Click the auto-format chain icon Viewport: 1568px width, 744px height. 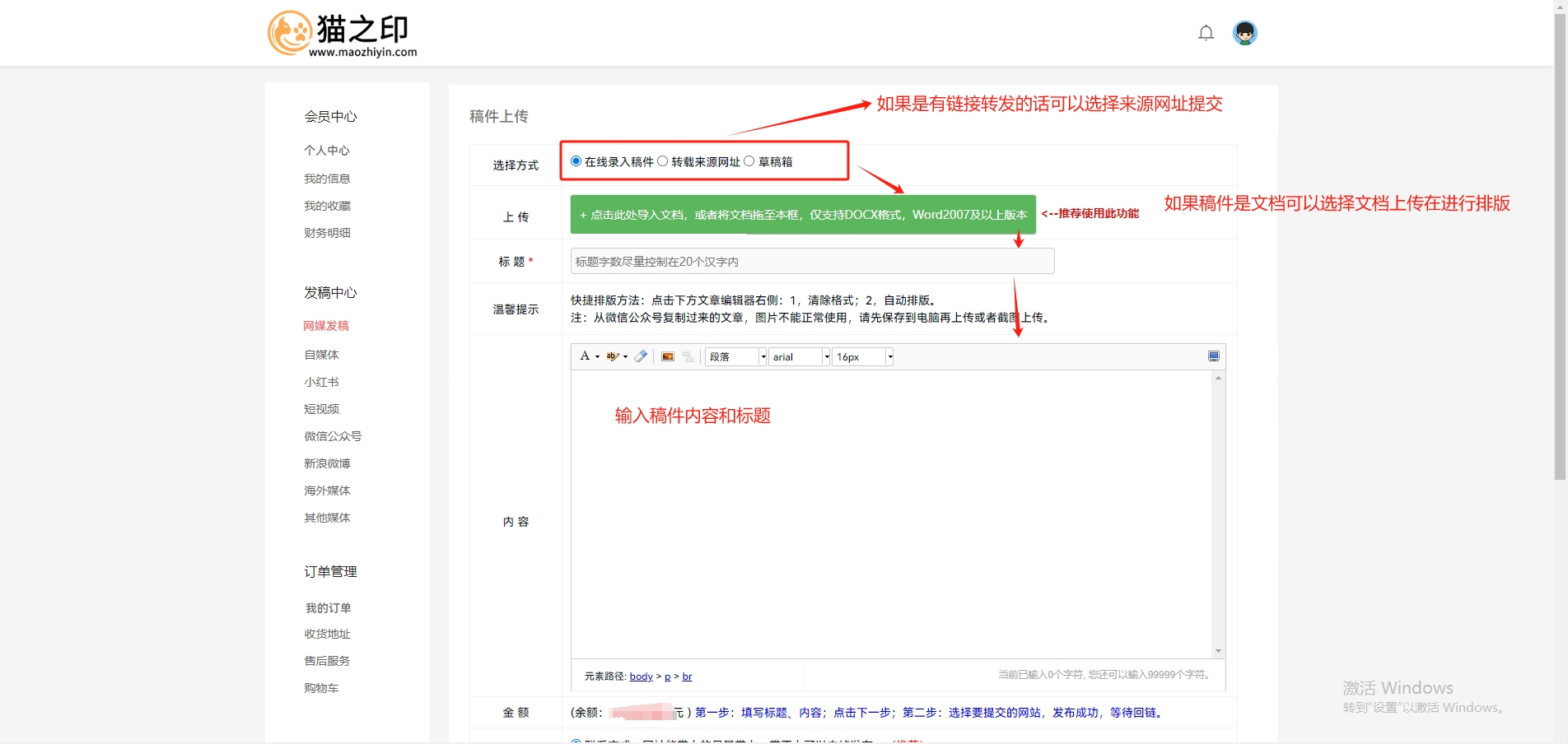click(x=688, y=356)
